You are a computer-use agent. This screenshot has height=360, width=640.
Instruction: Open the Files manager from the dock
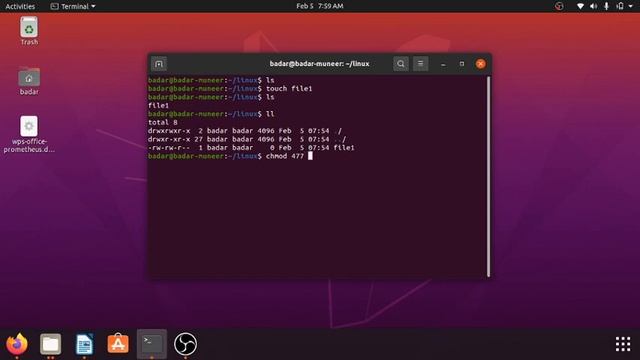click(x=51, y=344)
